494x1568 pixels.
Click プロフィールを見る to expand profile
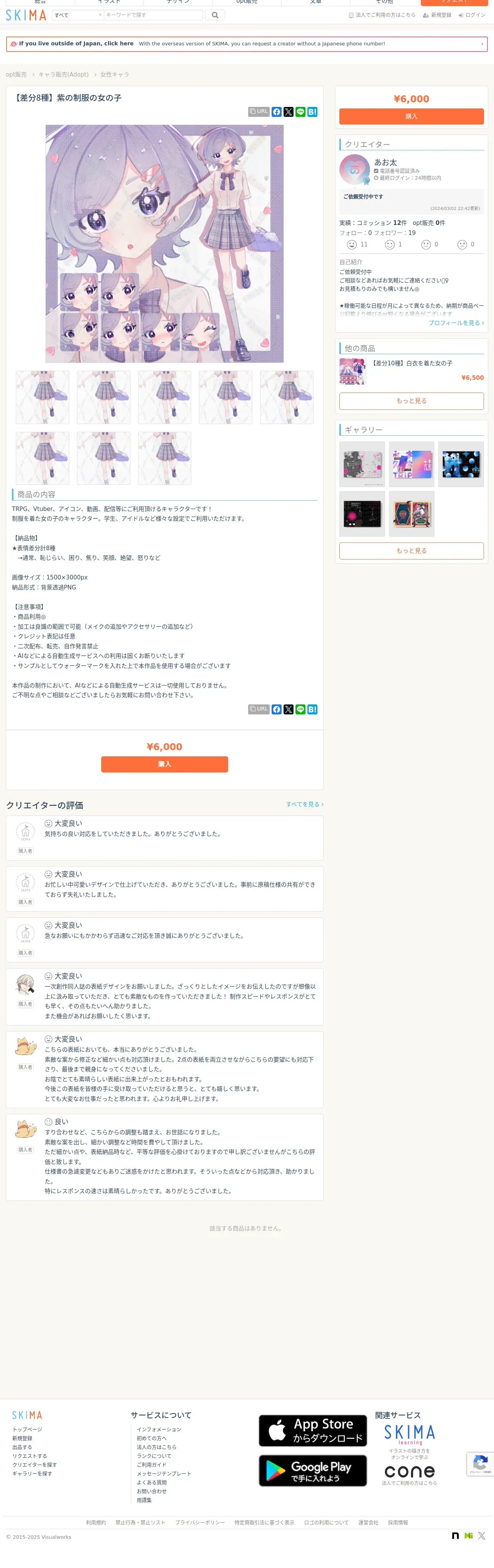456,323
